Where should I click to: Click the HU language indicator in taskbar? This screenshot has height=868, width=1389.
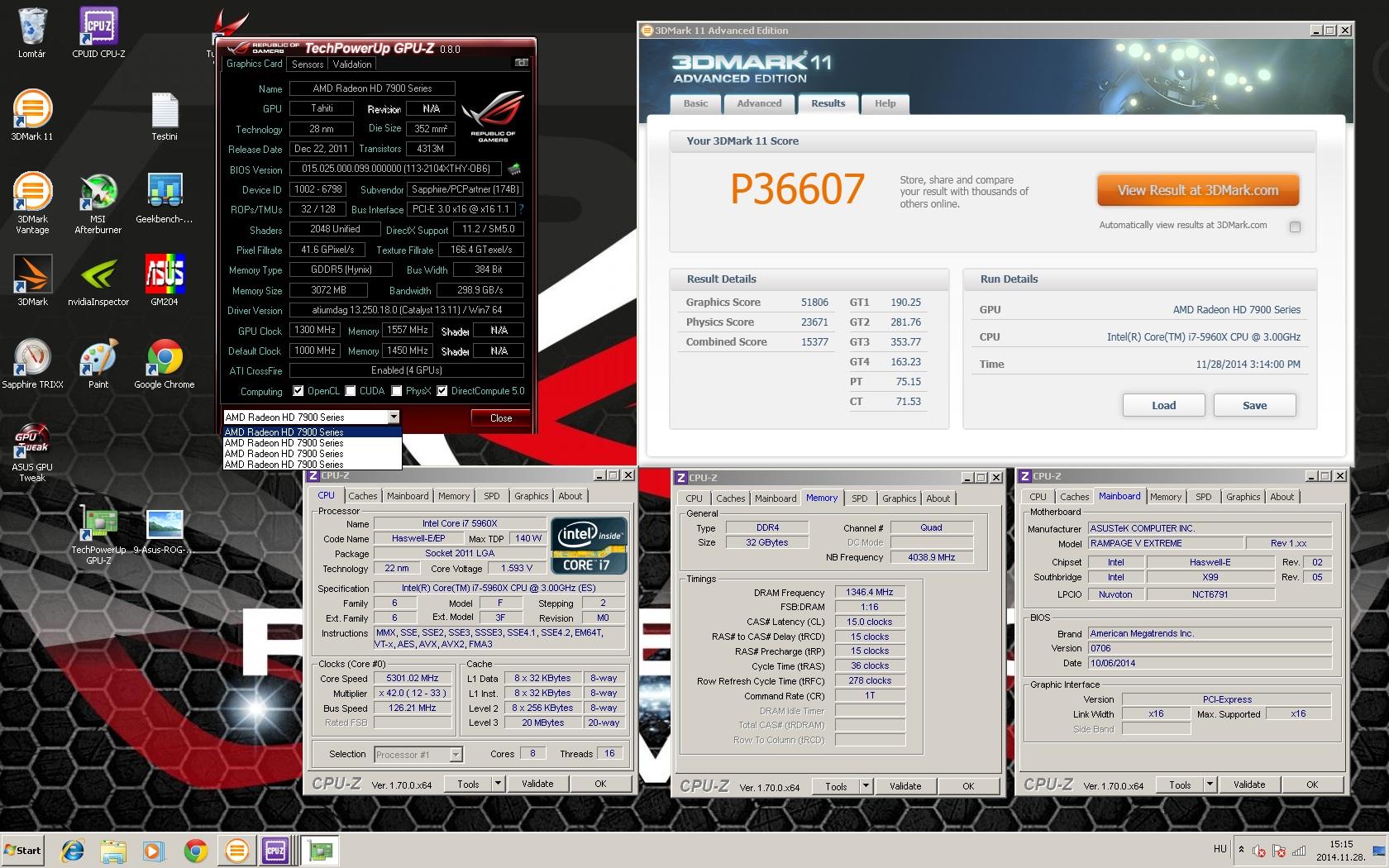(x=1220, y=849)
